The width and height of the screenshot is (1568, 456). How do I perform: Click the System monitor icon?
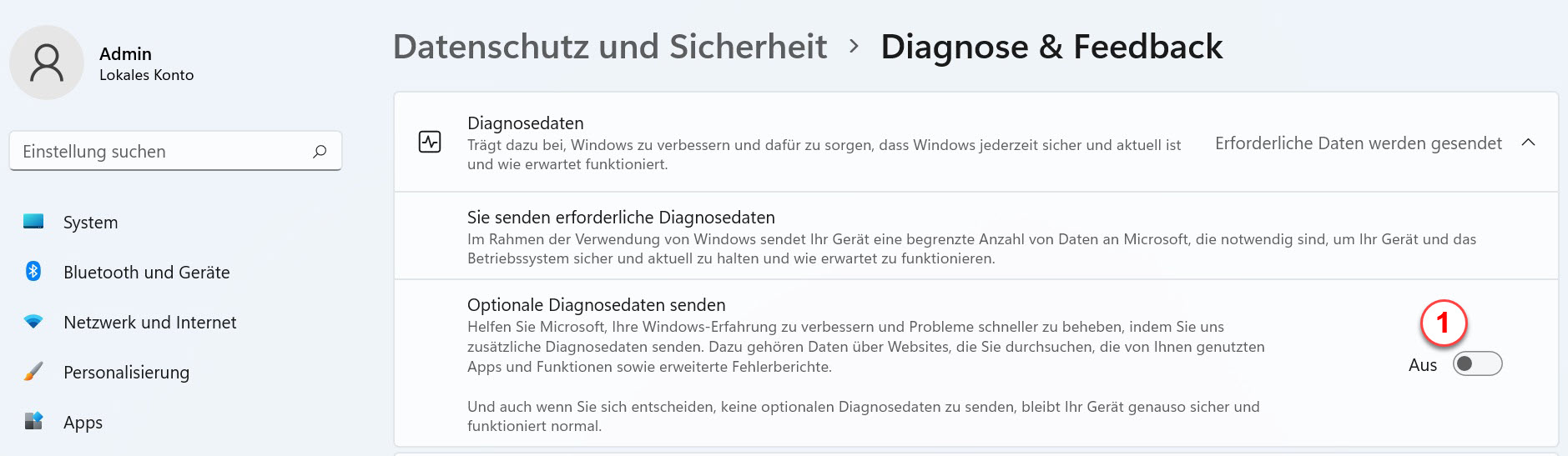coord(33,222)
